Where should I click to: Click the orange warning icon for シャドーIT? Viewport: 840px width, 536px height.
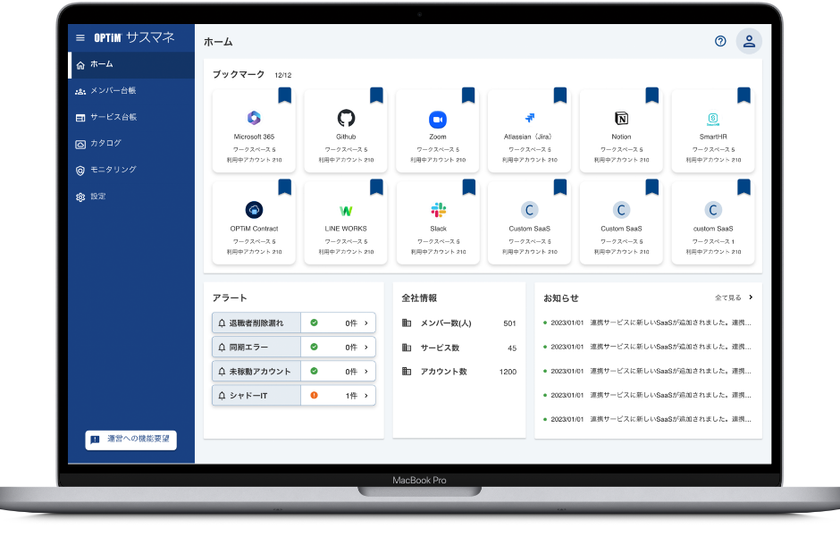314,395
